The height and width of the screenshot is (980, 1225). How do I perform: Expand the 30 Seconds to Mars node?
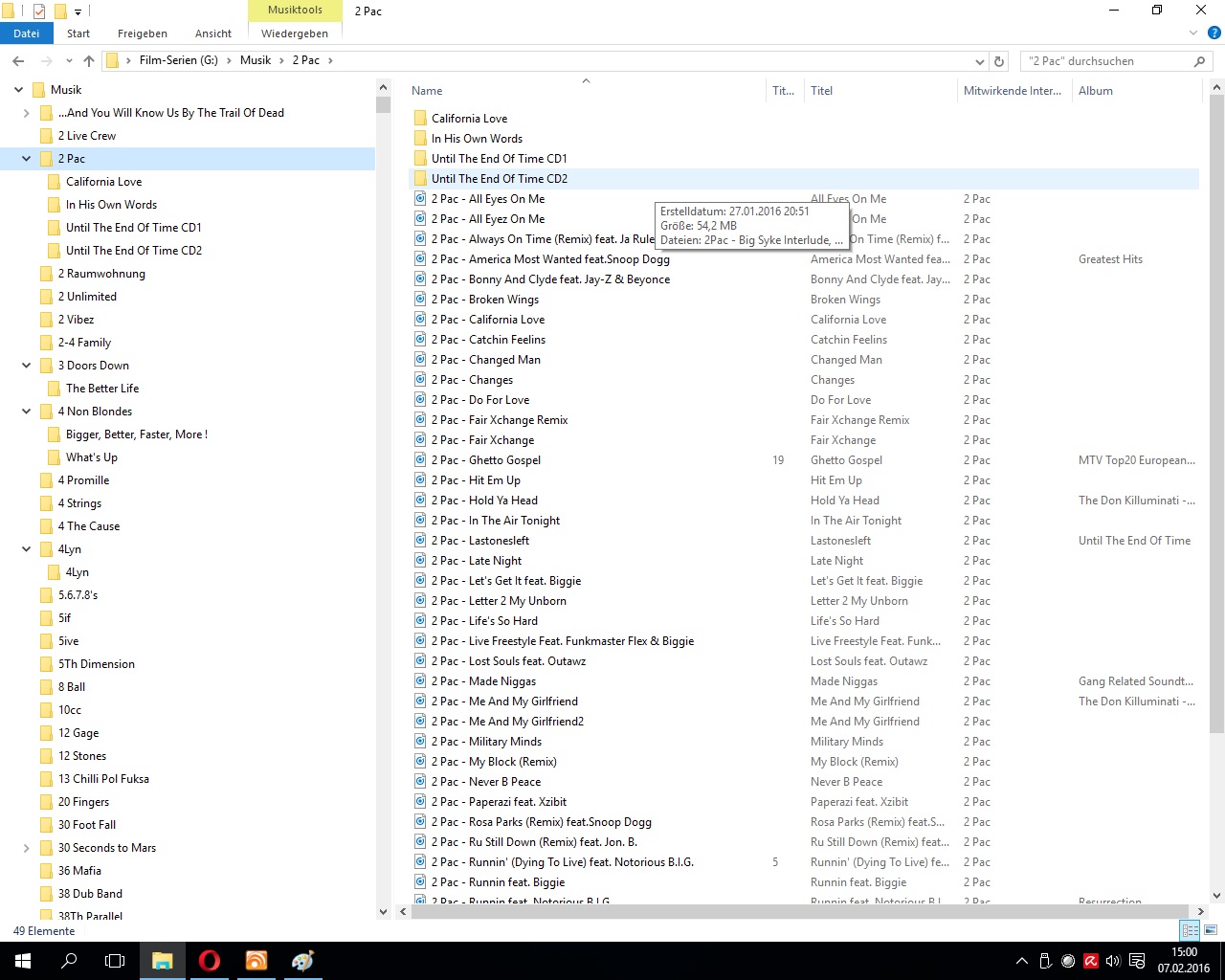tap(26, 848)
